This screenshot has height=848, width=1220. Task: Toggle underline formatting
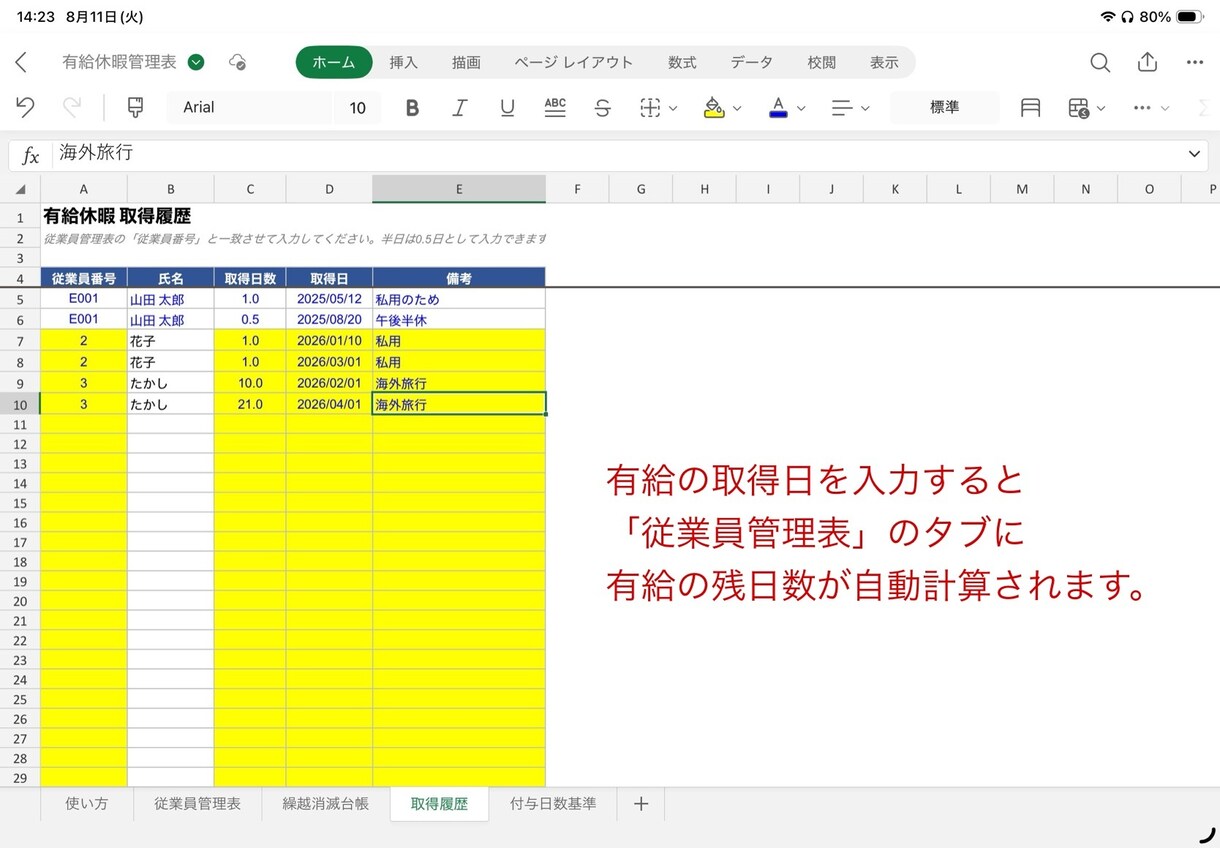click(507, 108)
